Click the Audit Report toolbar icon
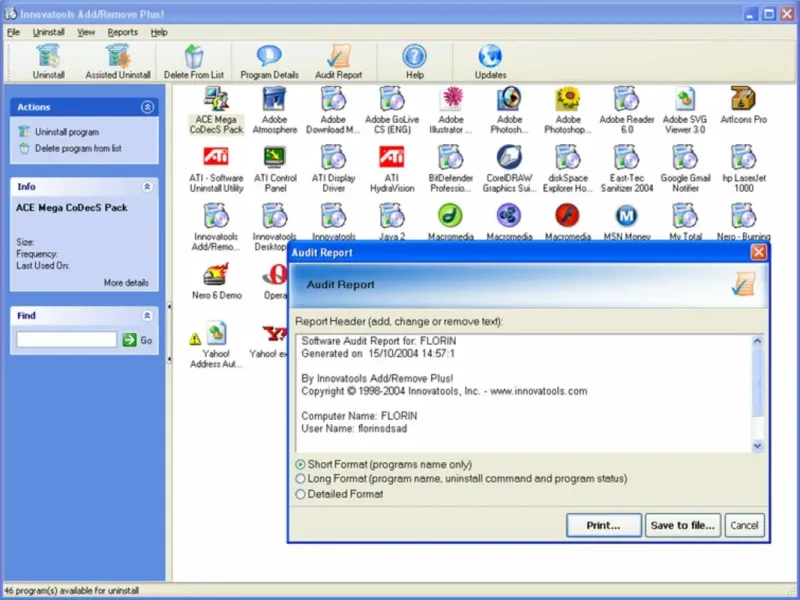This screenshot has width=800, height=600. 338,62
